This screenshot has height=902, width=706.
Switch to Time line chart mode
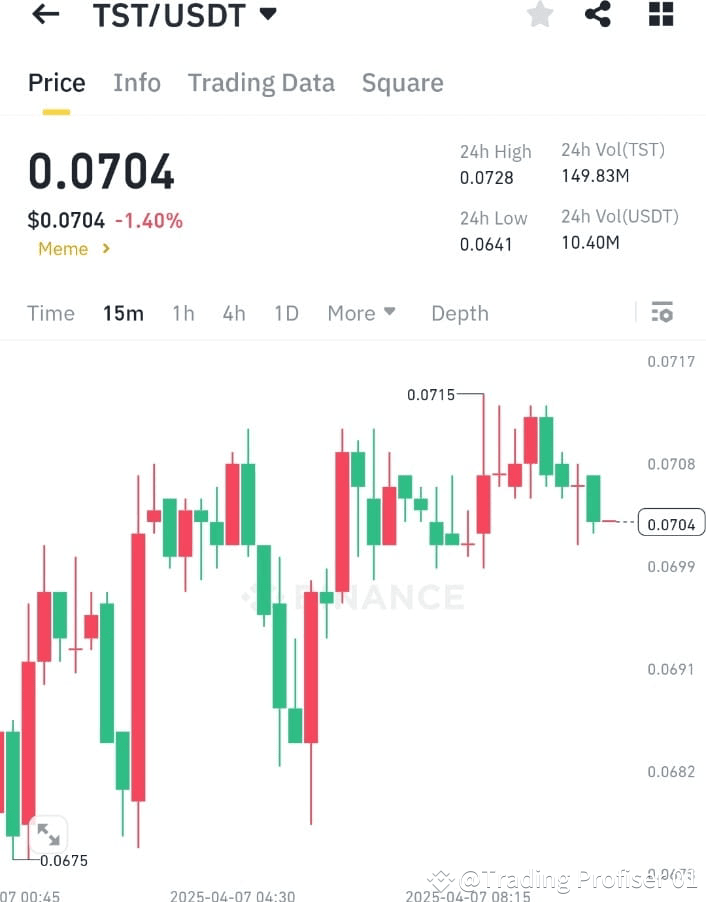[x=51, y=313]
